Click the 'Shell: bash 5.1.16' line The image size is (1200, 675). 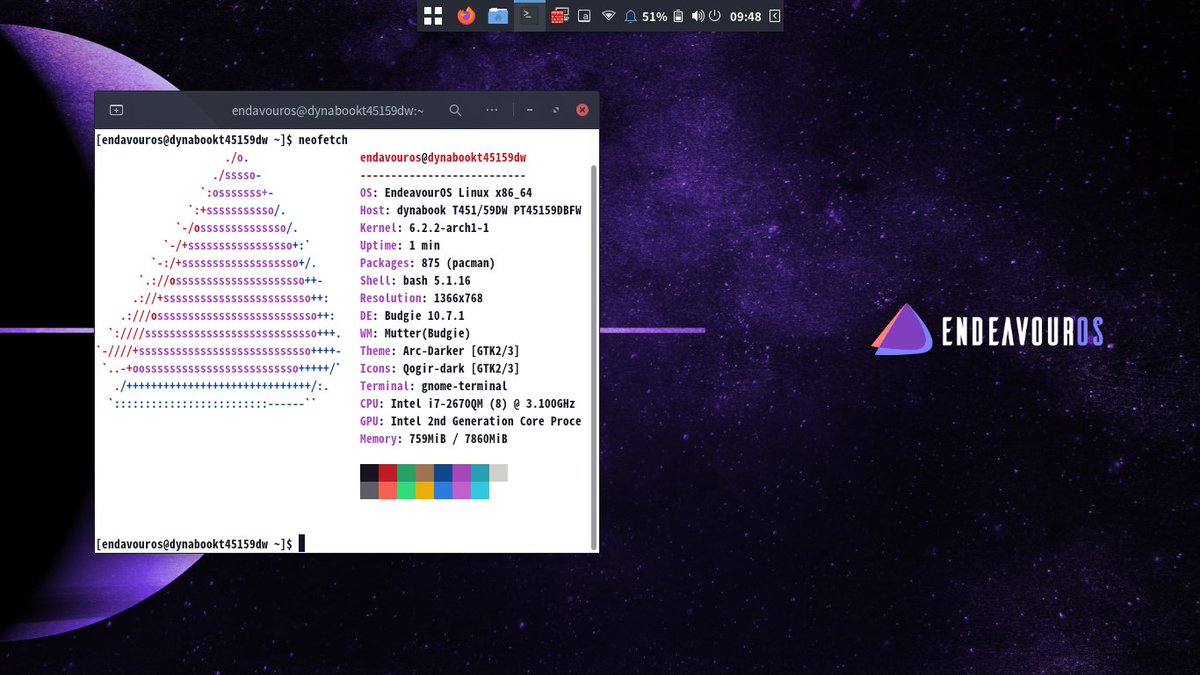[415, 281]
